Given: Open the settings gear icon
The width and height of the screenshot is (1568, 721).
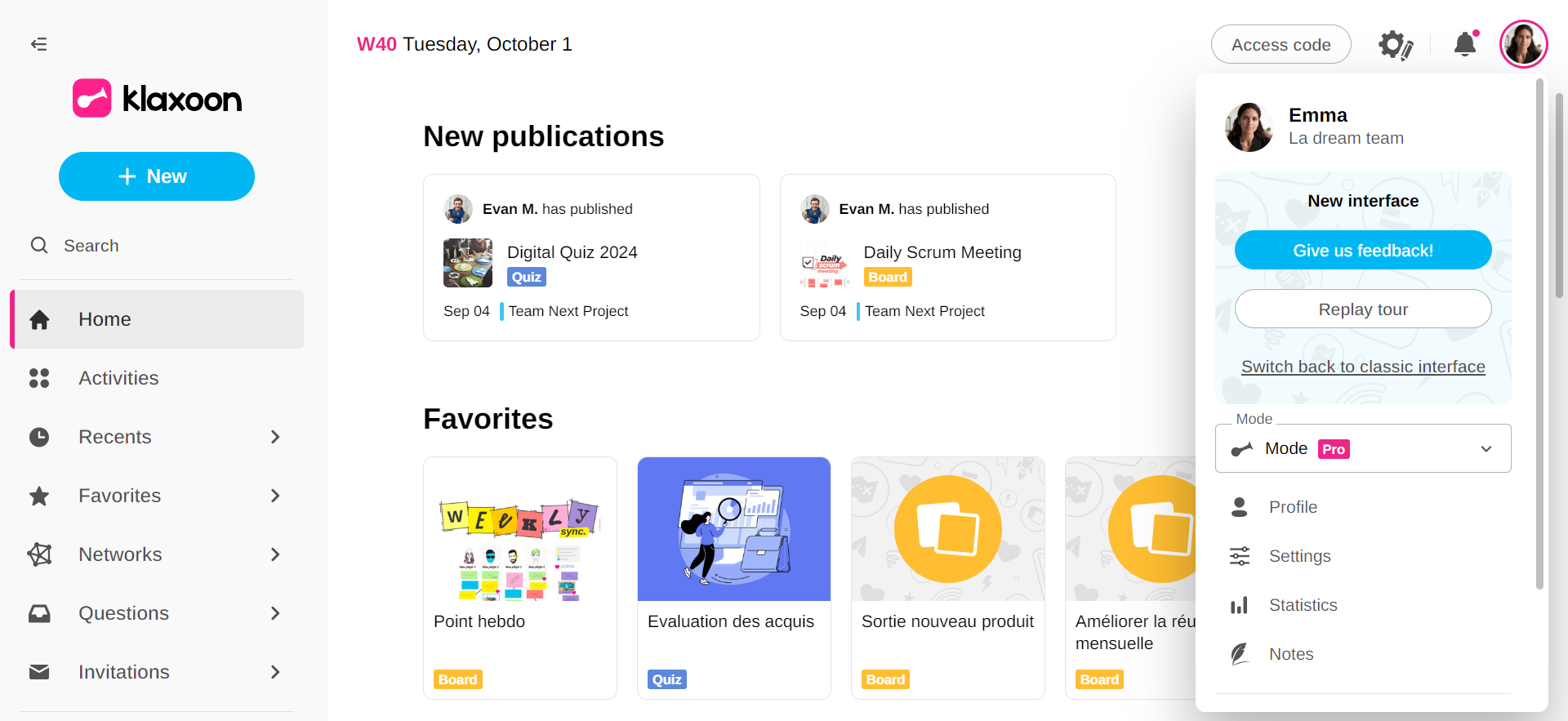Looking at the screenshot, I should coord(1395,45).
